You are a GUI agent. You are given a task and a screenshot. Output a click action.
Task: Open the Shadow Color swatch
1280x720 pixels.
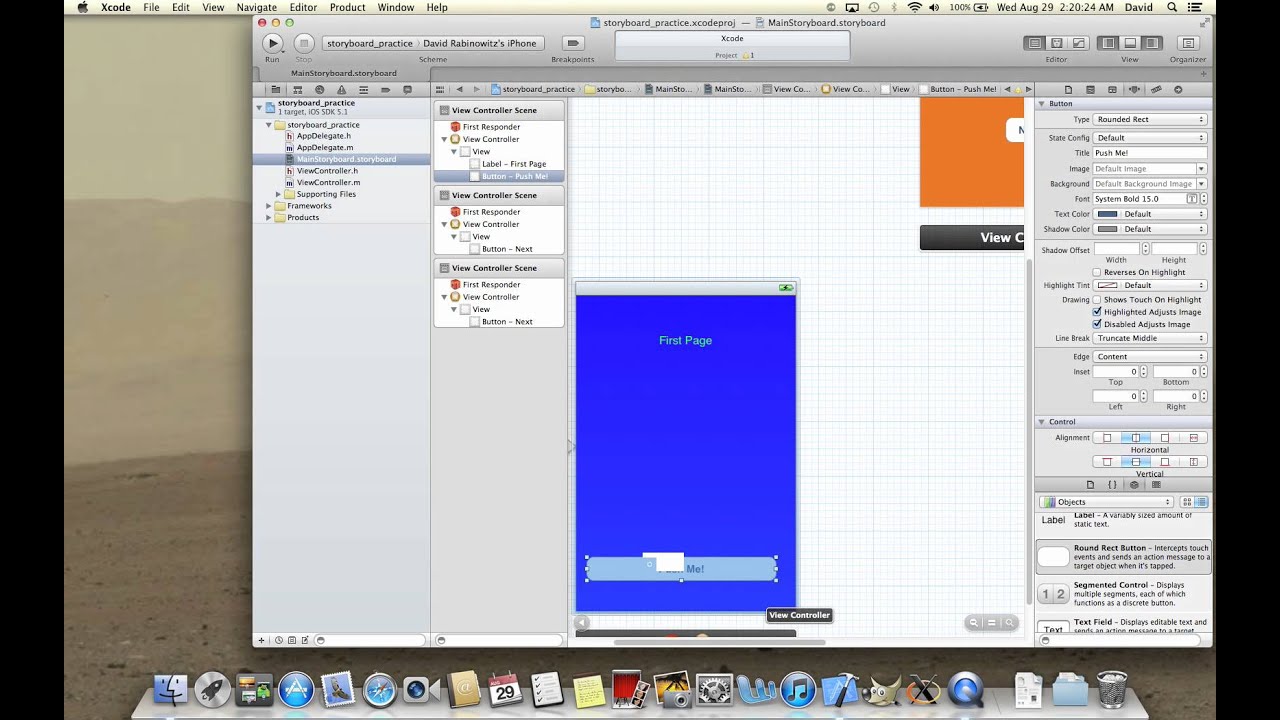click(1107, 229)
